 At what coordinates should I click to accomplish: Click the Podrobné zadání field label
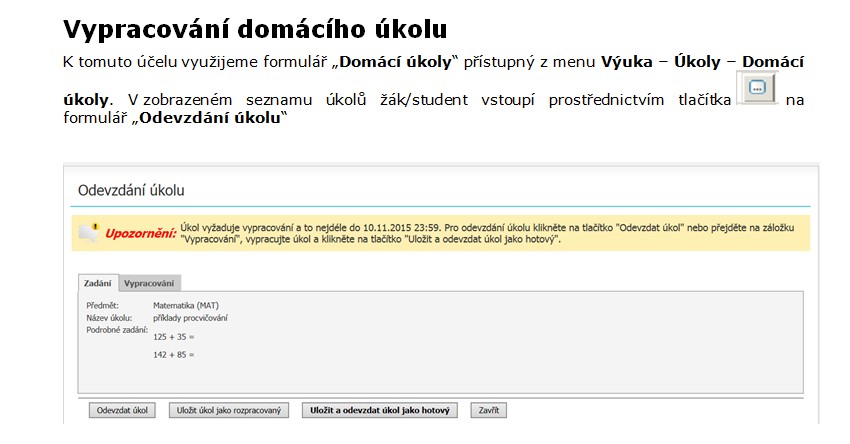[x=117, y=329]
